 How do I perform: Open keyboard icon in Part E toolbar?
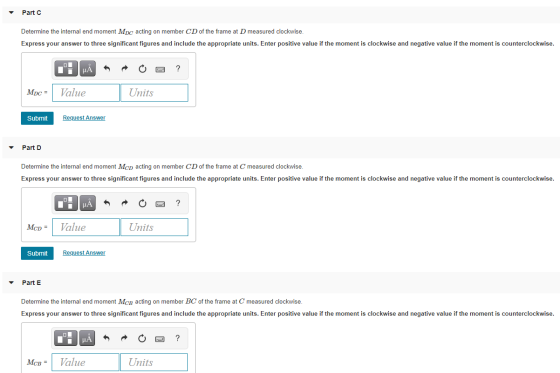[160, 339]
